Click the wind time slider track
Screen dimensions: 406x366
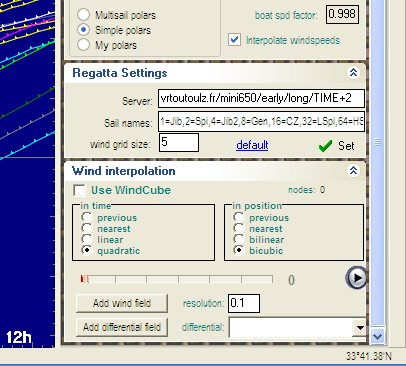[177, 279]
